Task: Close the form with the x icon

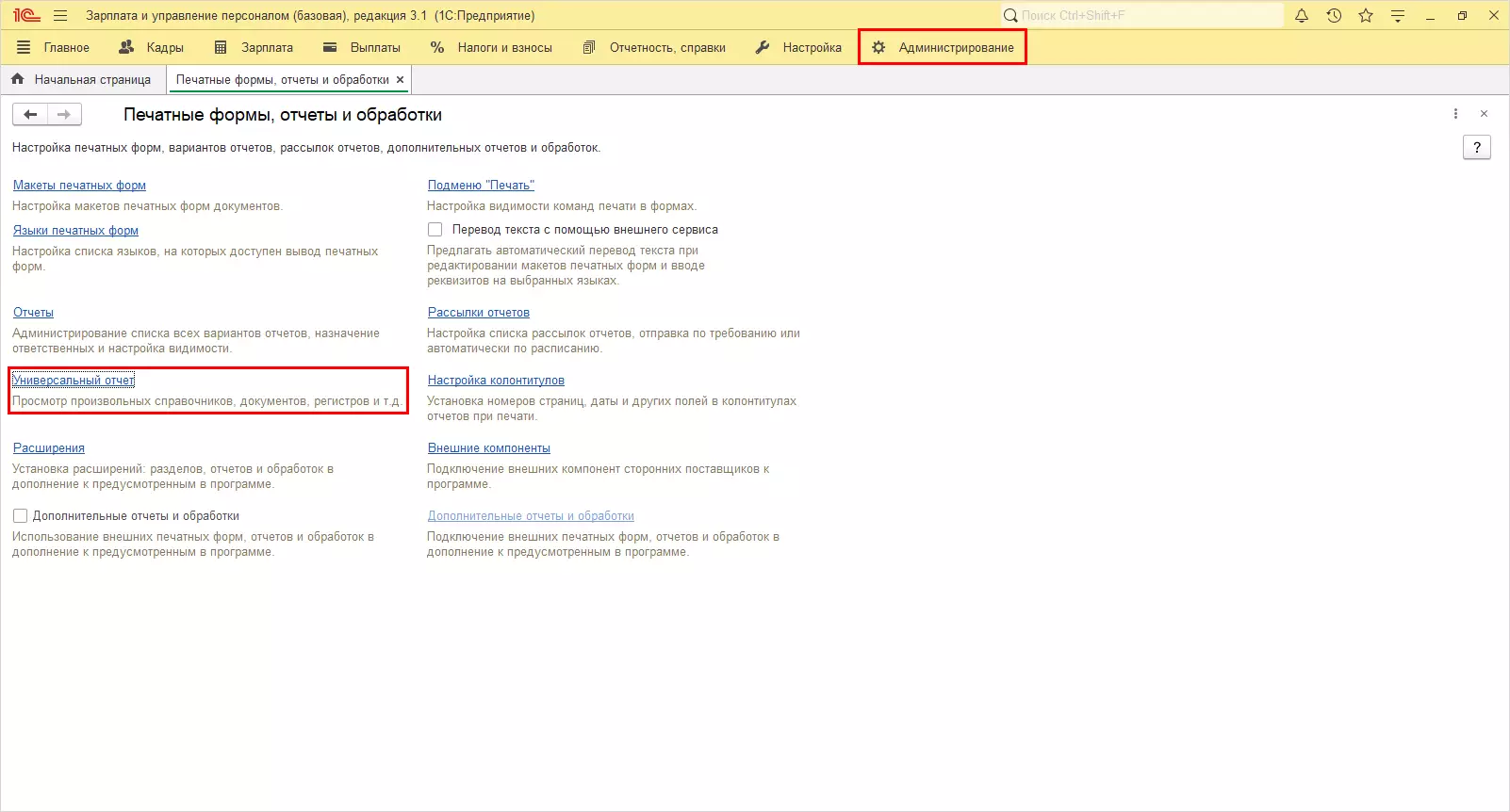Action: (1484, 114)
